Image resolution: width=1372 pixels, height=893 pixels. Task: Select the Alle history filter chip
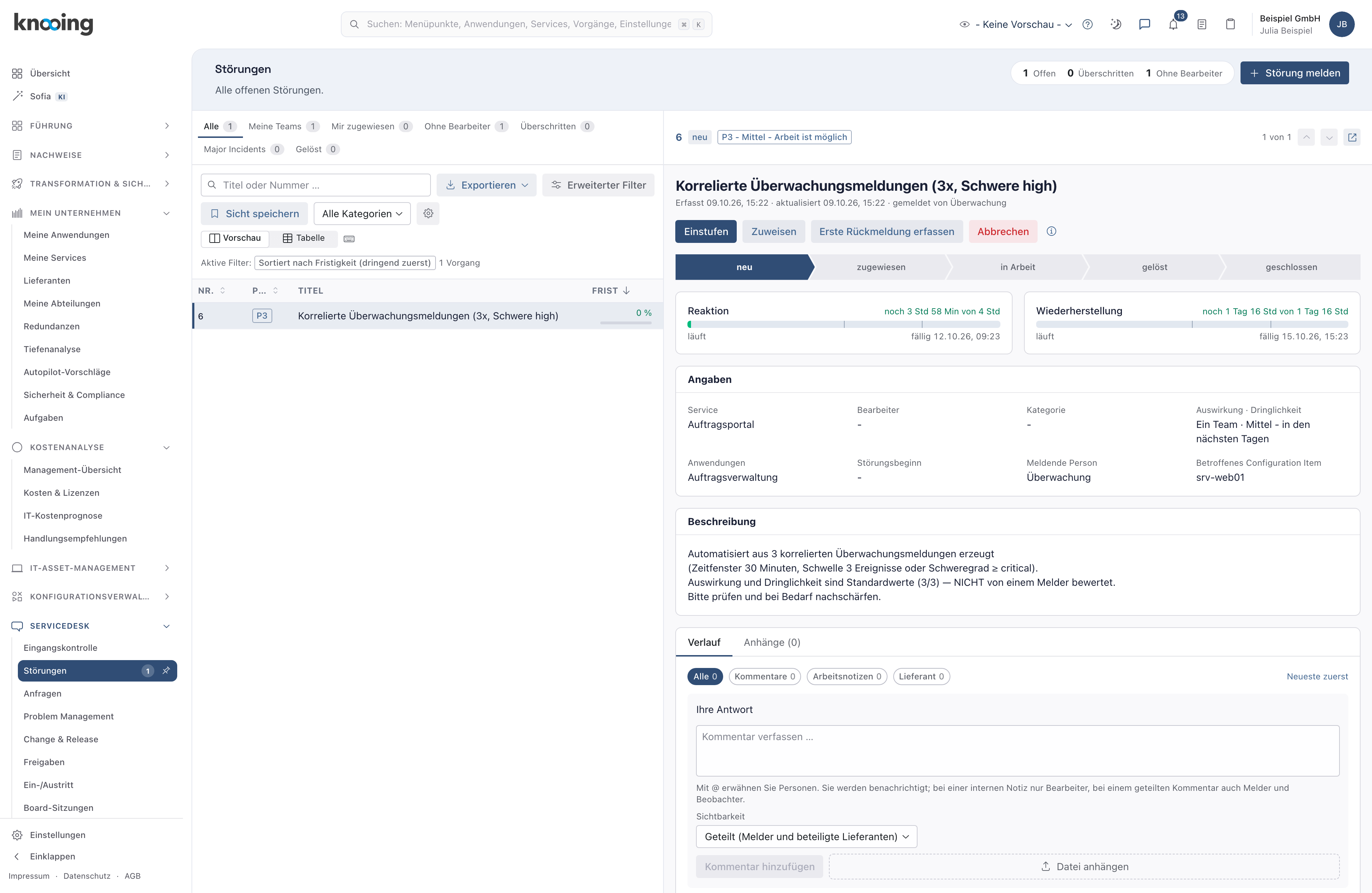click(705, 676)
